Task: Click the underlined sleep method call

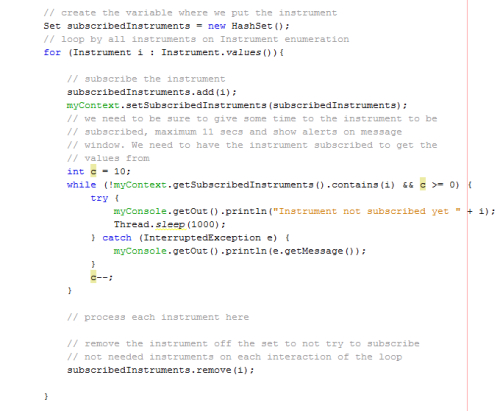Action: 170,224
